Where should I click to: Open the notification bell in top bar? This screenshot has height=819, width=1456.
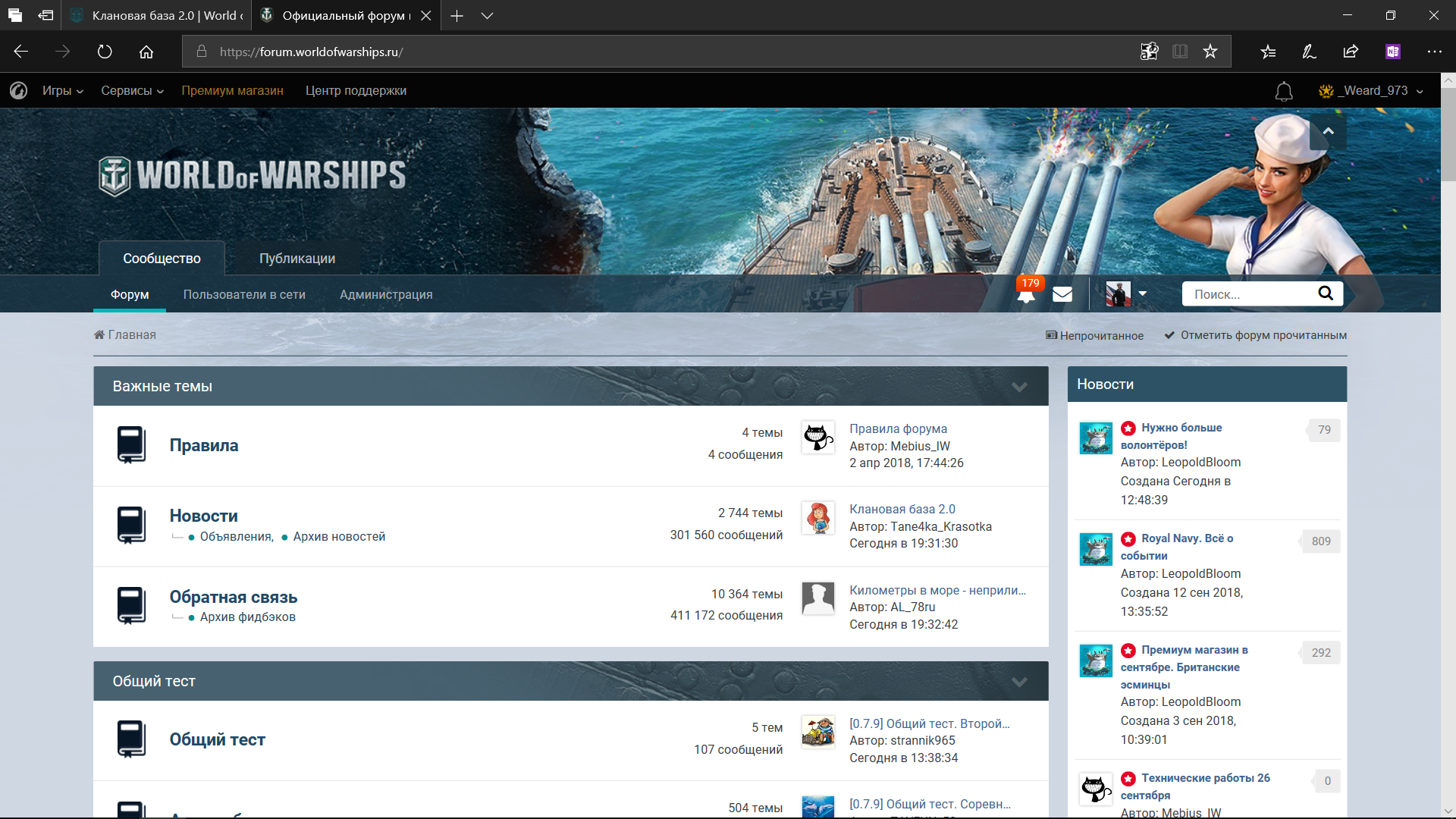pyautogui.click(x=1284, y=91)
